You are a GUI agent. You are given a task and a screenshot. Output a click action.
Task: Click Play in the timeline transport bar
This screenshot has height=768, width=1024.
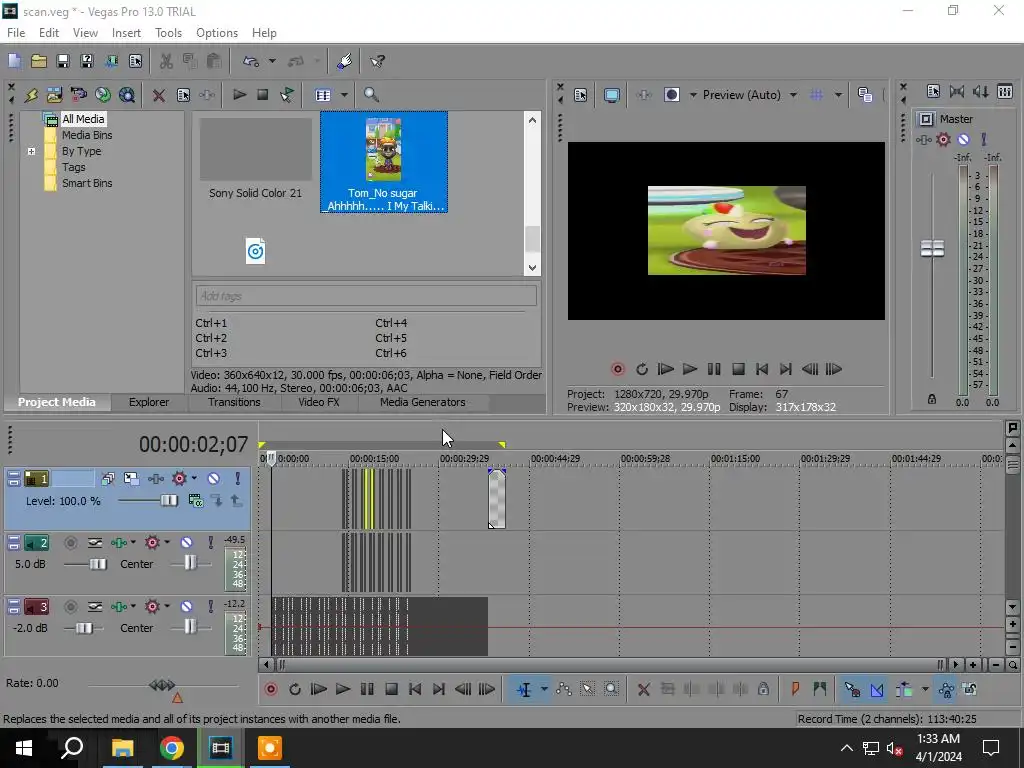pos(342,690)
